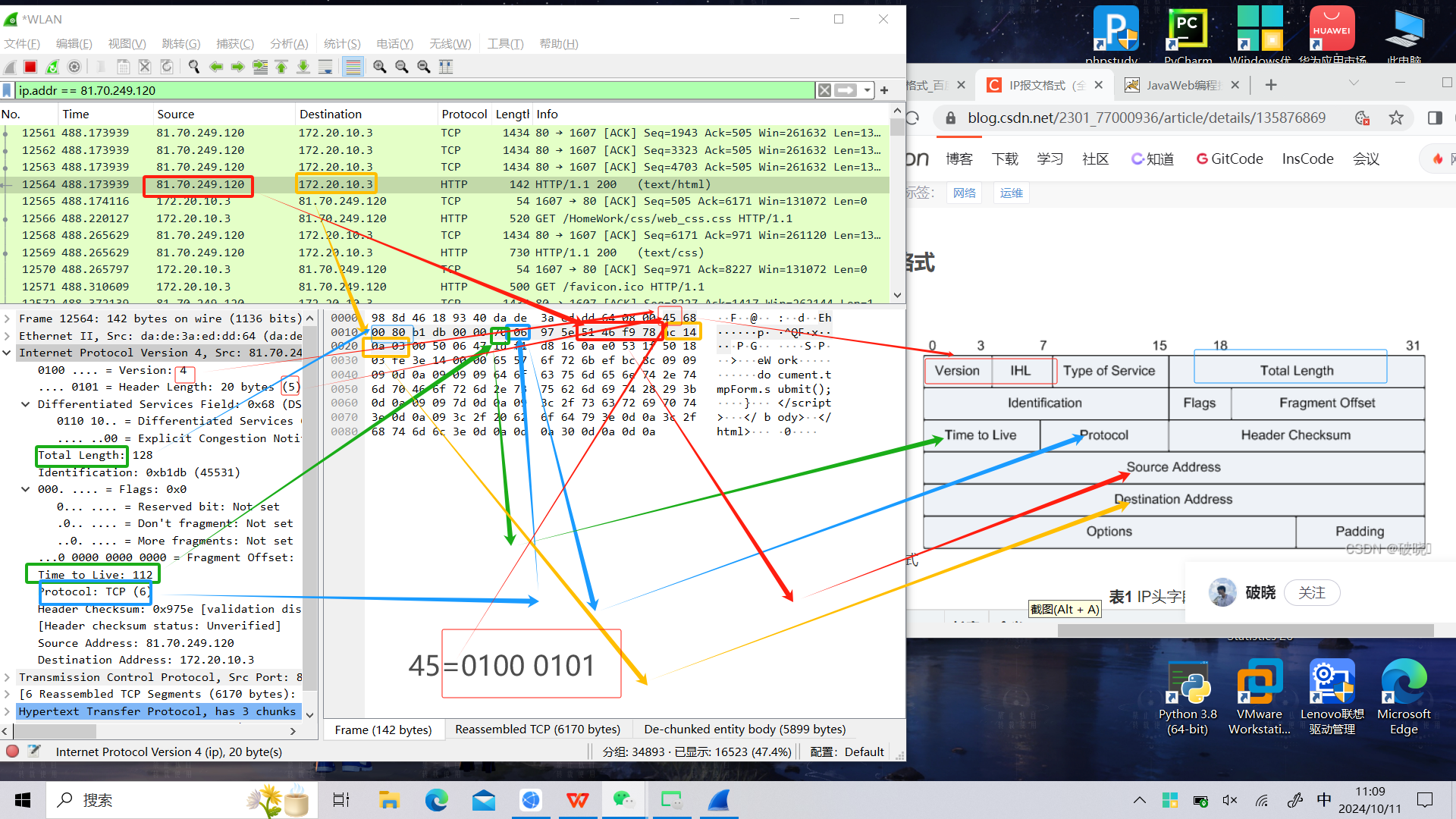Open the 捕获(C) menu
The width and height of the screenshot is (1456, 819).
[x=235, y=44]
